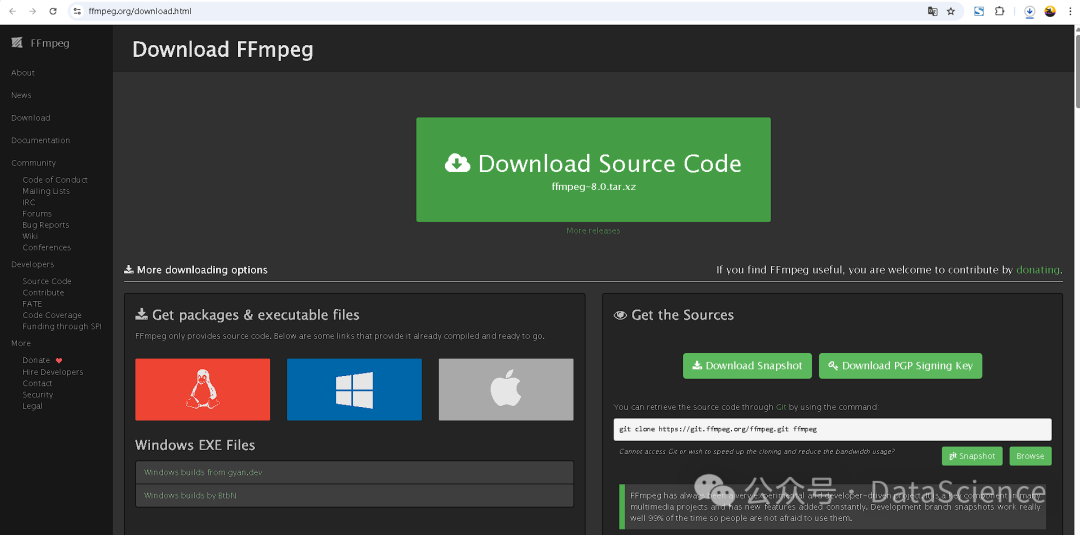This screenshot has width=1080, height=535.
Task: Click the Download PGP Signing Key button
Action: [x=900, y=366]
